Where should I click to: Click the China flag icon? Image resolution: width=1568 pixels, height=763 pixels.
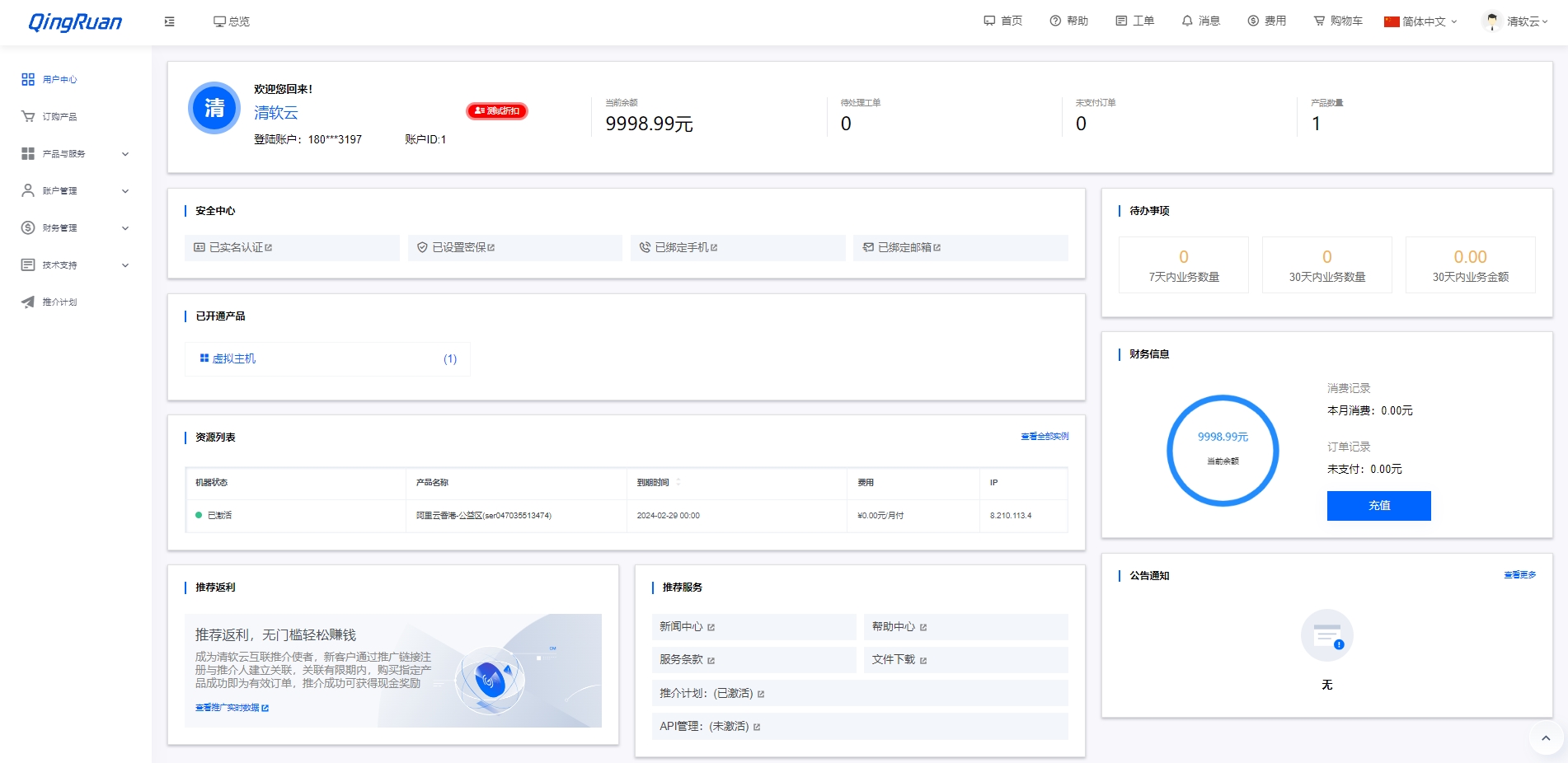point(1392,21)
